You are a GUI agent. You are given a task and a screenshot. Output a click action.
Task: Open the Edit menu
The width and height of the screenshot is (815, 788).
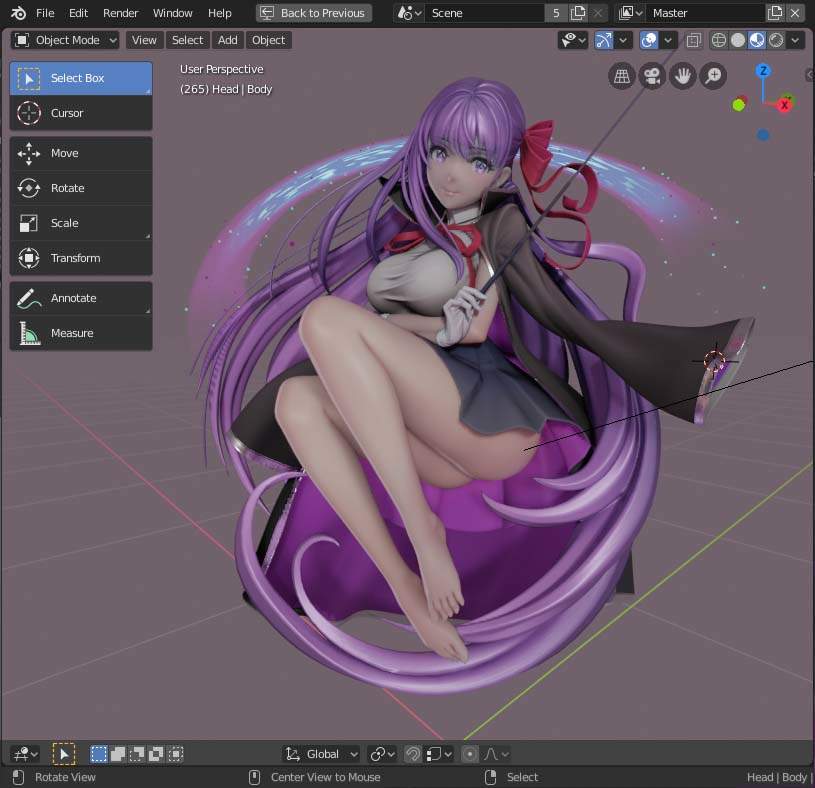pyautogui.click(x=78, y=13)
